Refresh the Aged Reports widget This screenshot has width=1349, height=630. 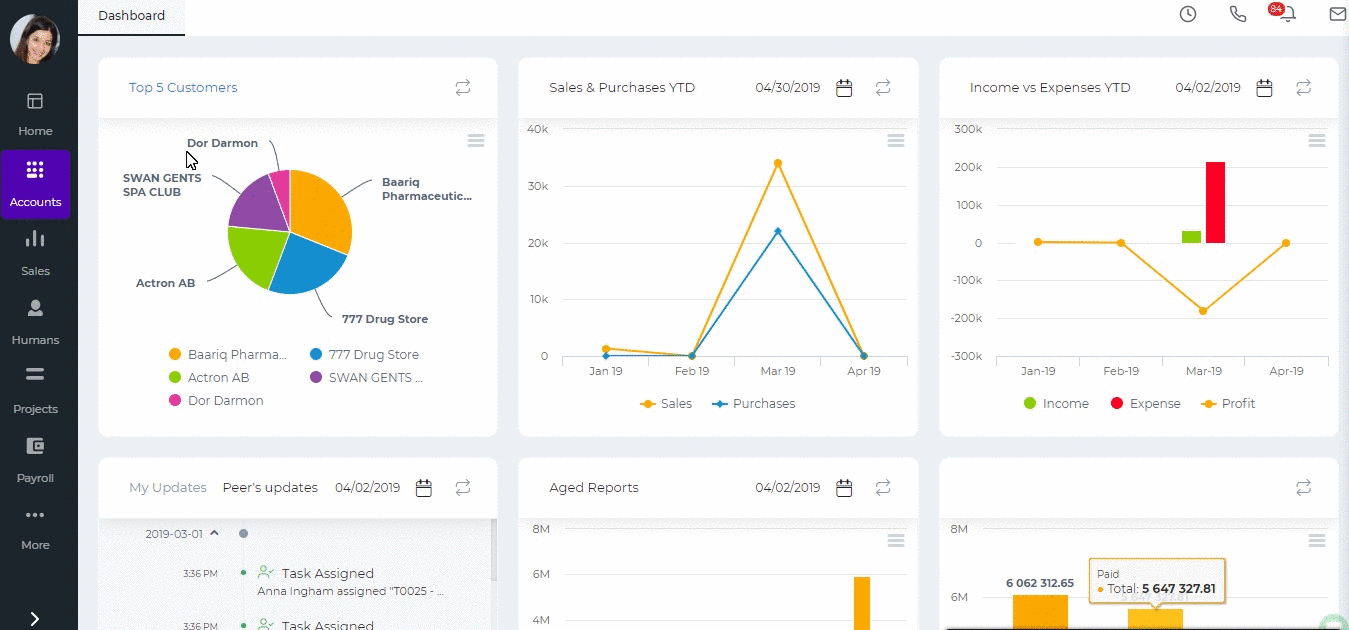[x=883, y=488]
